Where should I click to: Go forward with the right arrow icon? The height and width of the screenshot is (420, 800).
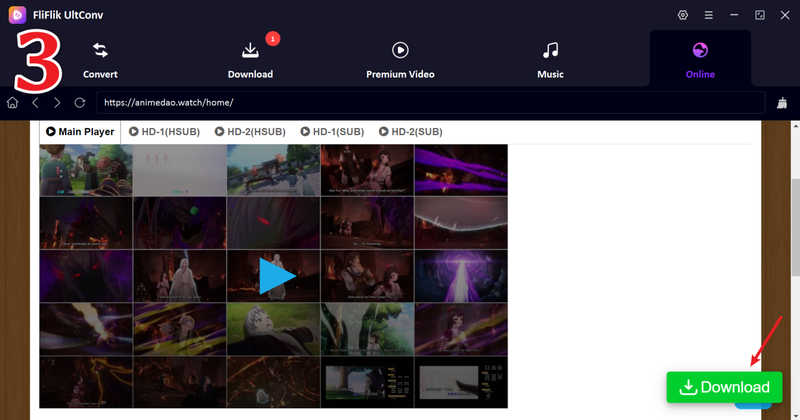[57, 103]
